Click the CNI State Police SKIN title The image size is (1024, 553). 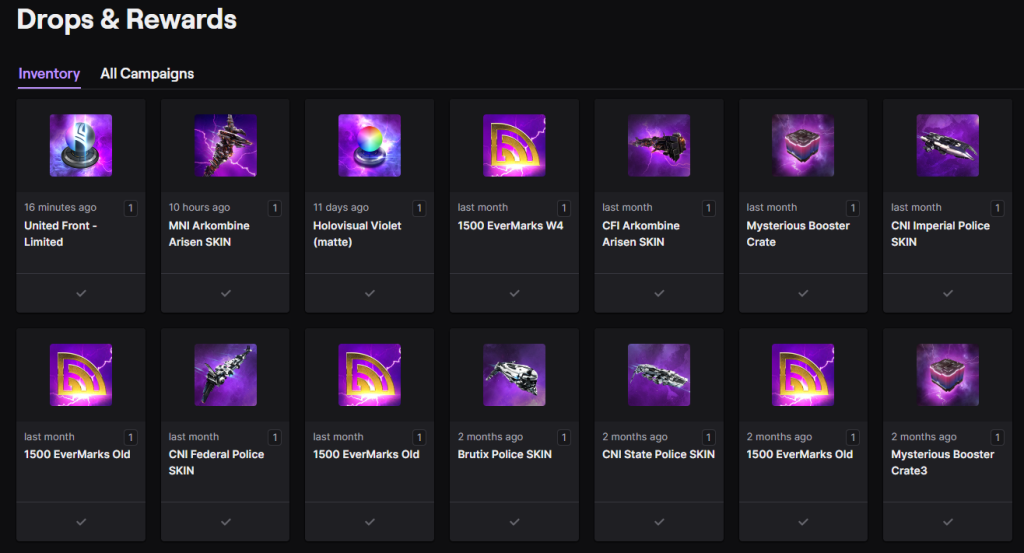pyautogui.click(x=658, y=455)
